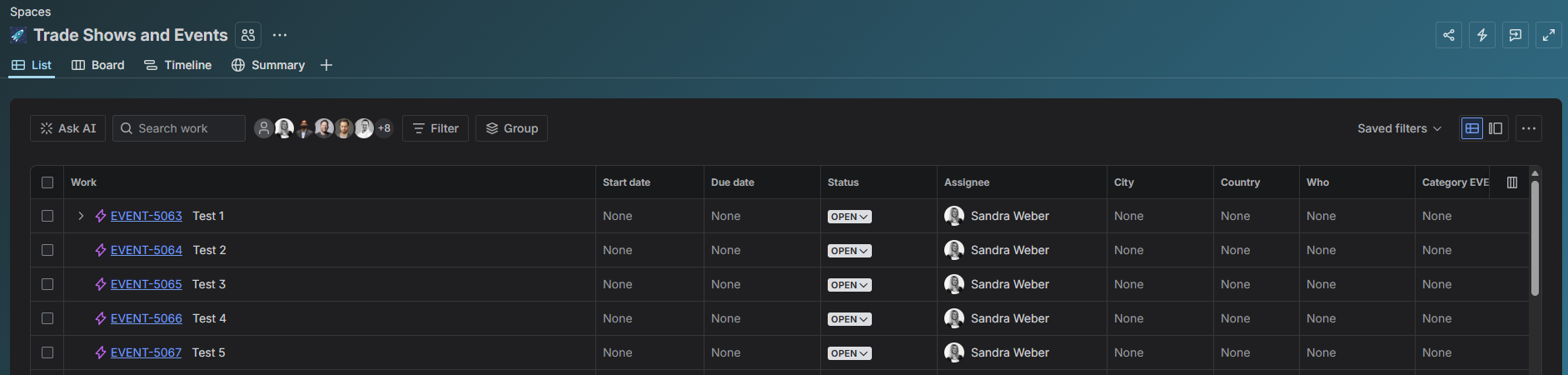Click Sandra Weber avatar in Test 1 row
The image size is (1568, 375).
pos(954,216)
